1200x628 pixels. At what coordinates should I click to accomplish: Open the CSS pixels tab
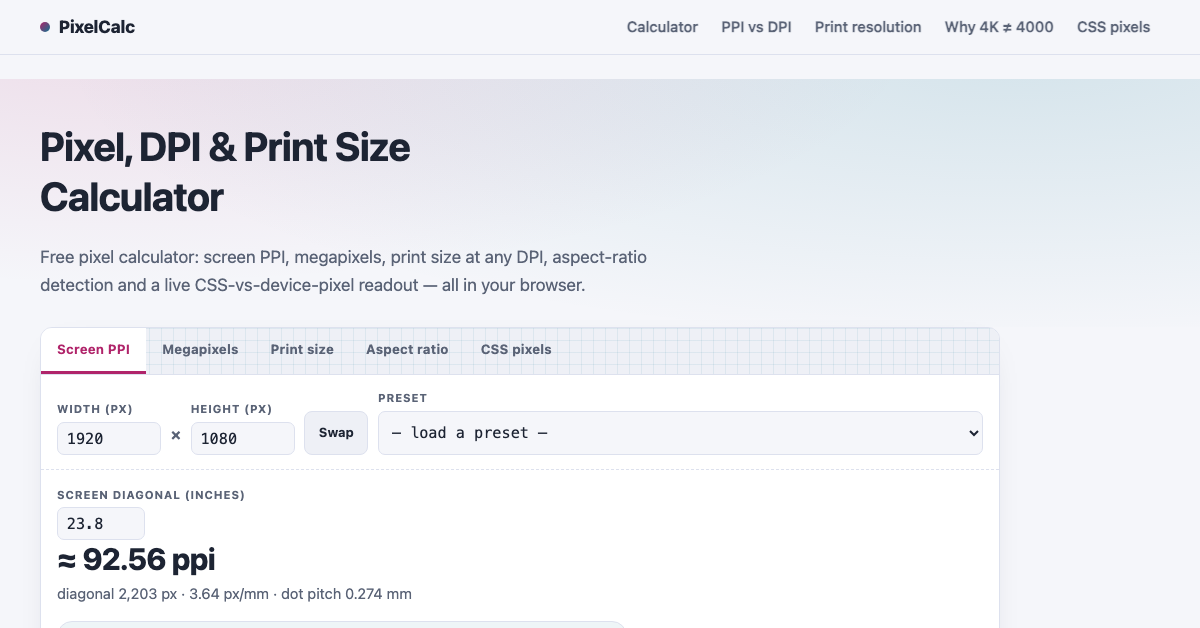click(516, 350)
